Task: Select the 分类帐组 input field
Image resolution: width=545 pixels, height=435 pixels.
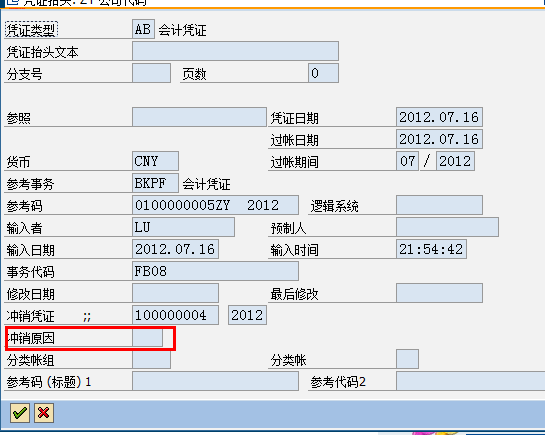Action: pyautogui.click(x=151, y=359)
